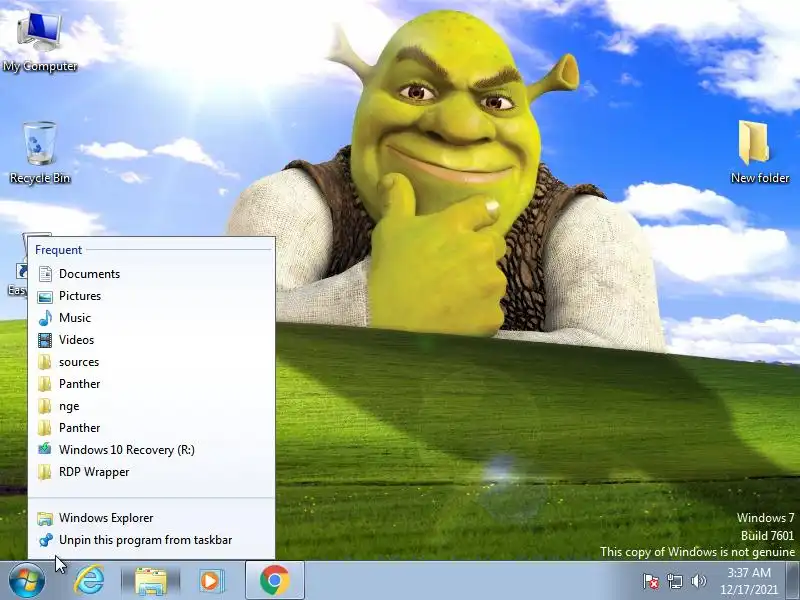The width and height of the screenshot is (800, 600).
Task: Click the Music note icon in list
Action: point(45,318)
